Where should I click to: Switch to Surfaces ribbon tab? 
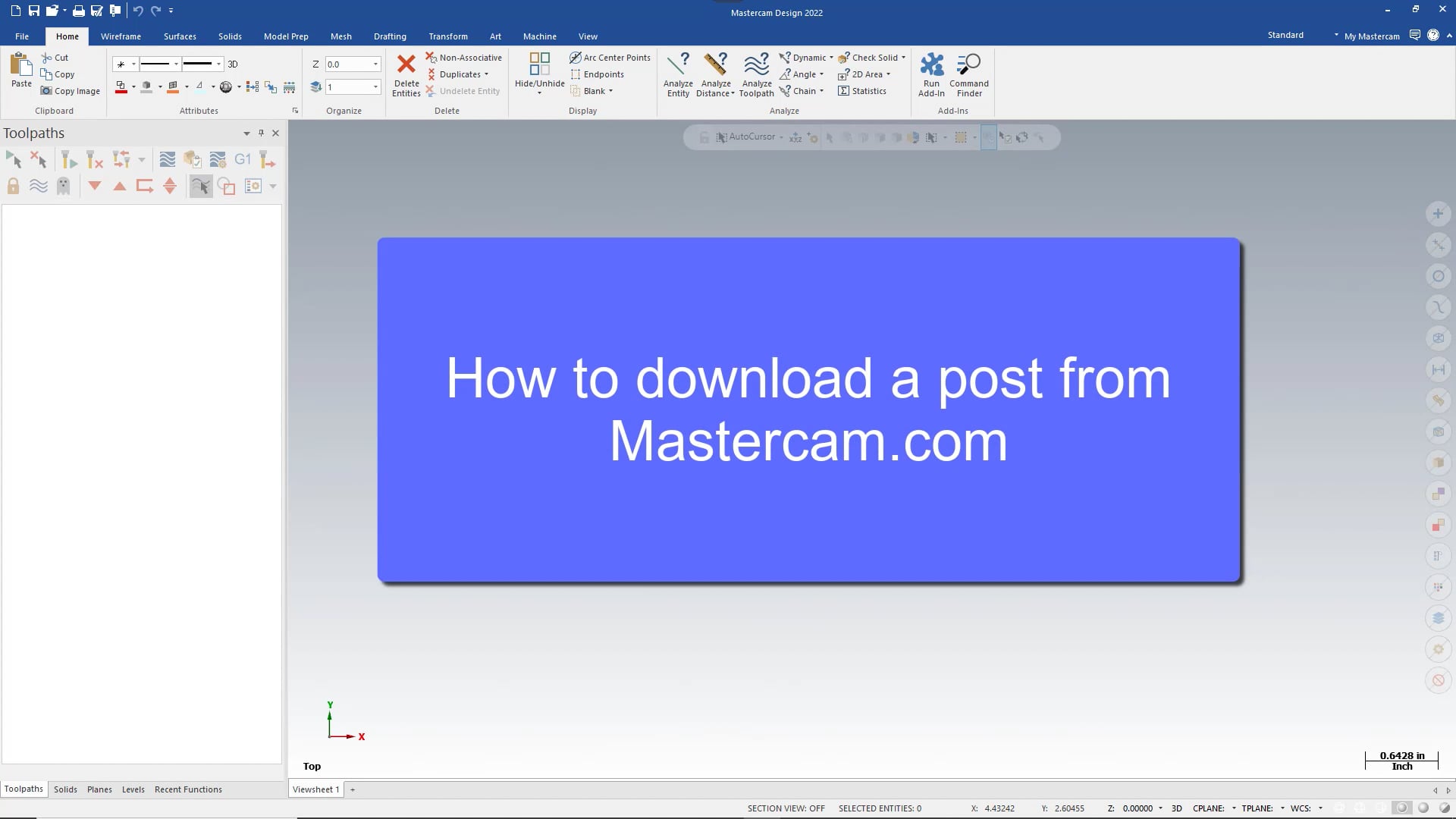click(180, 36)
